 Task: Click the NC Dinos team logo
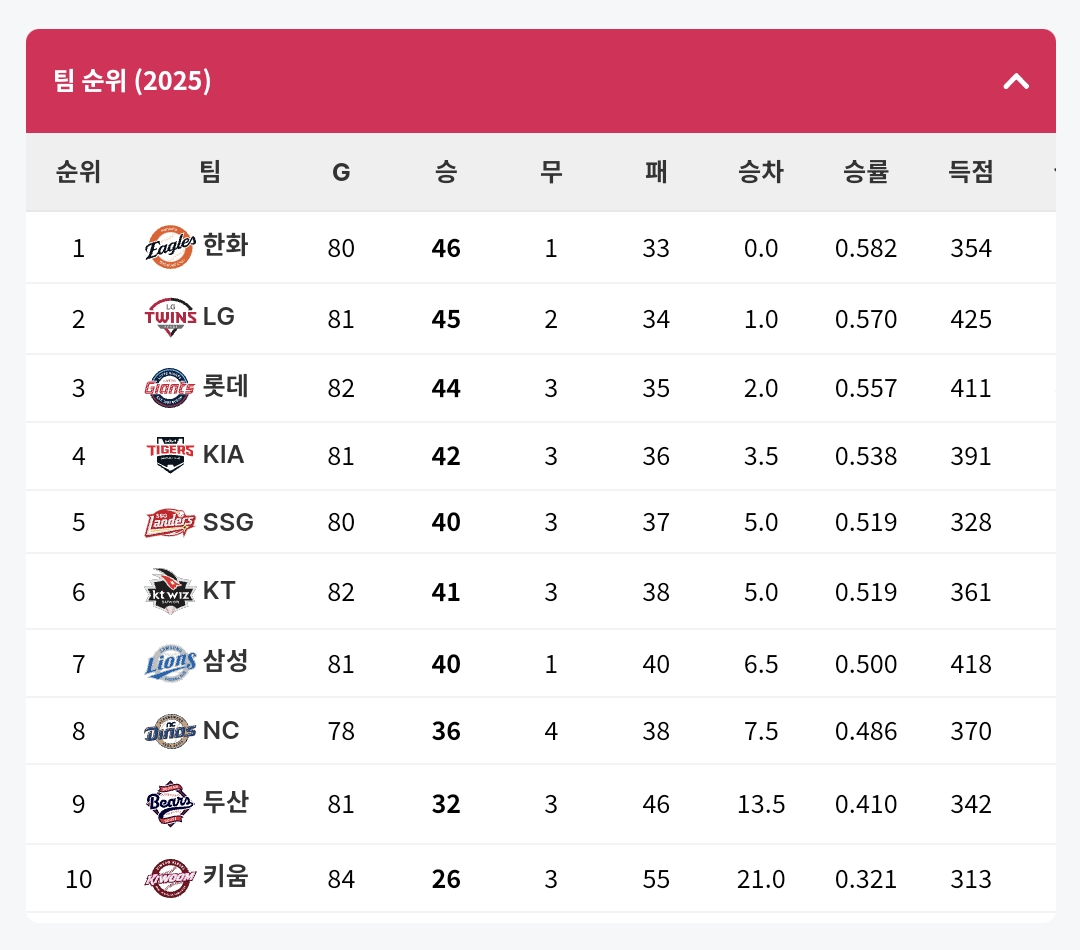170,731
